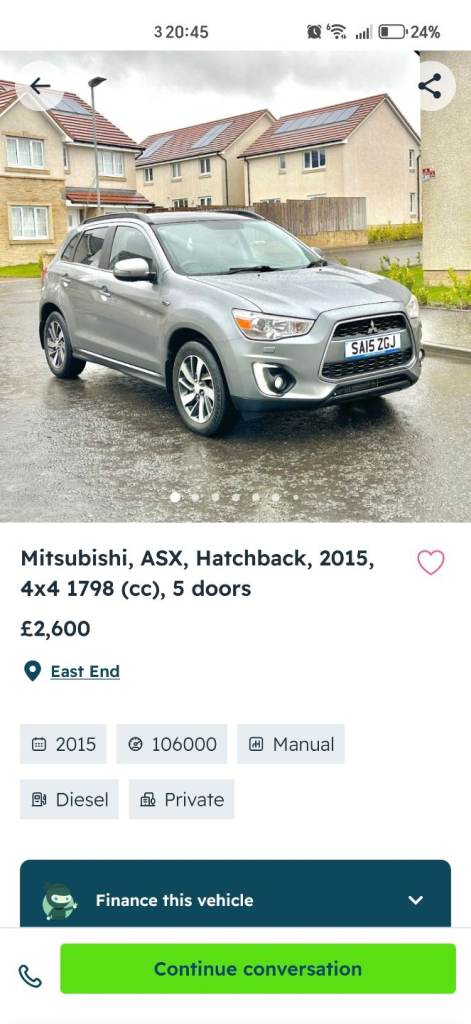Screen dimensions: 471x1024
Task: Tap the Private seller tag
Action: point(182,799)
